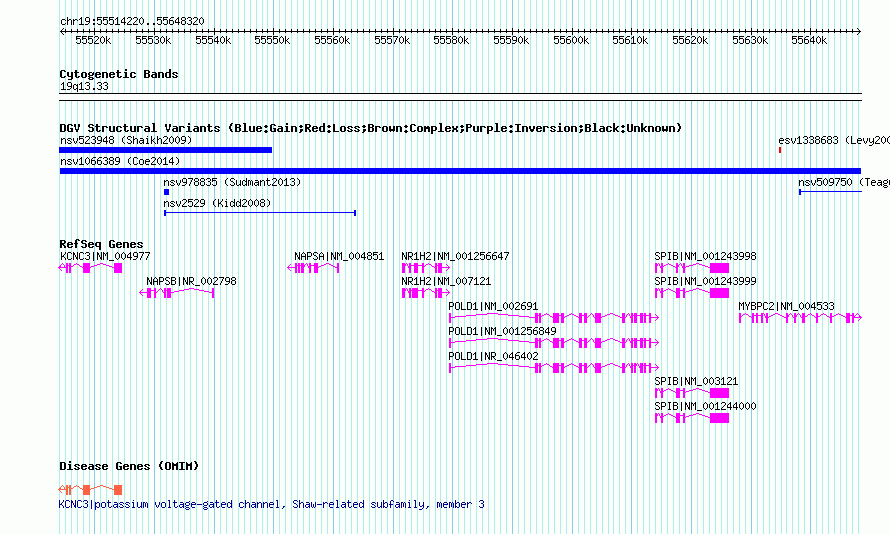Click the MYBPC2|NM_004533 label text
This screenshot has width=890, height=534.
coord(787,306)
